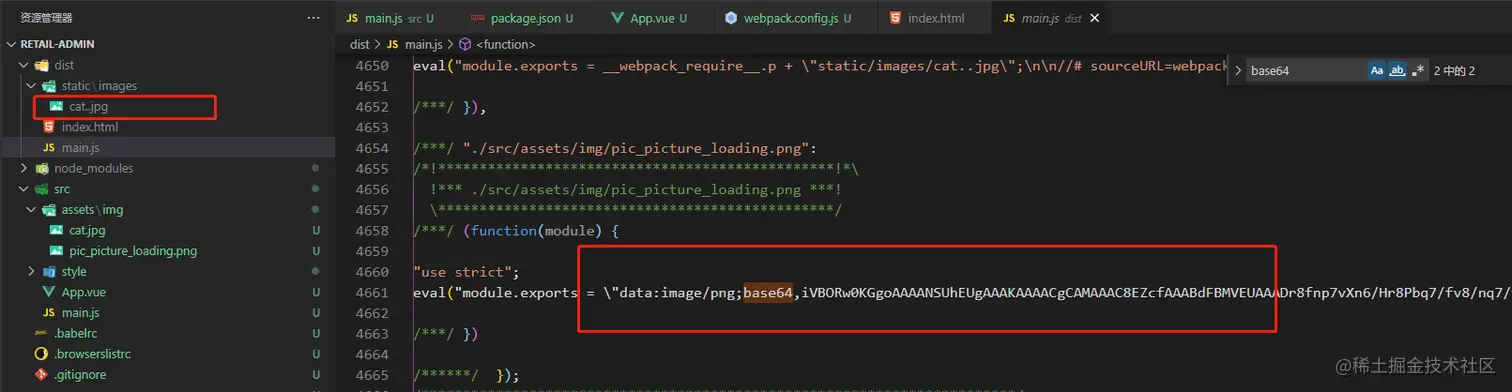Open the .gitignore file
This screenshot has height=392, width=1512.
click(x=80, y=374)
